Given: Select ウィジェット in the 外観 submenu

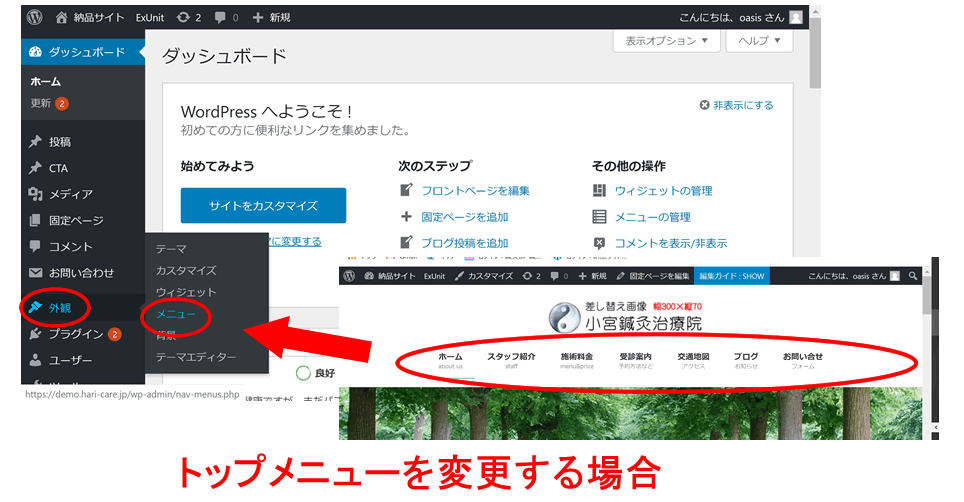Looking at the screenshot, I should click(x=185, y=292).
